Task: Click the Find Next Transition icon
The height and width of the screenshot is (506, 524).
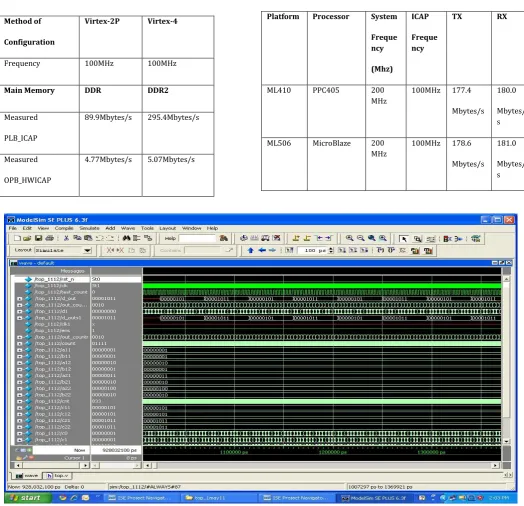Action: 329,238
